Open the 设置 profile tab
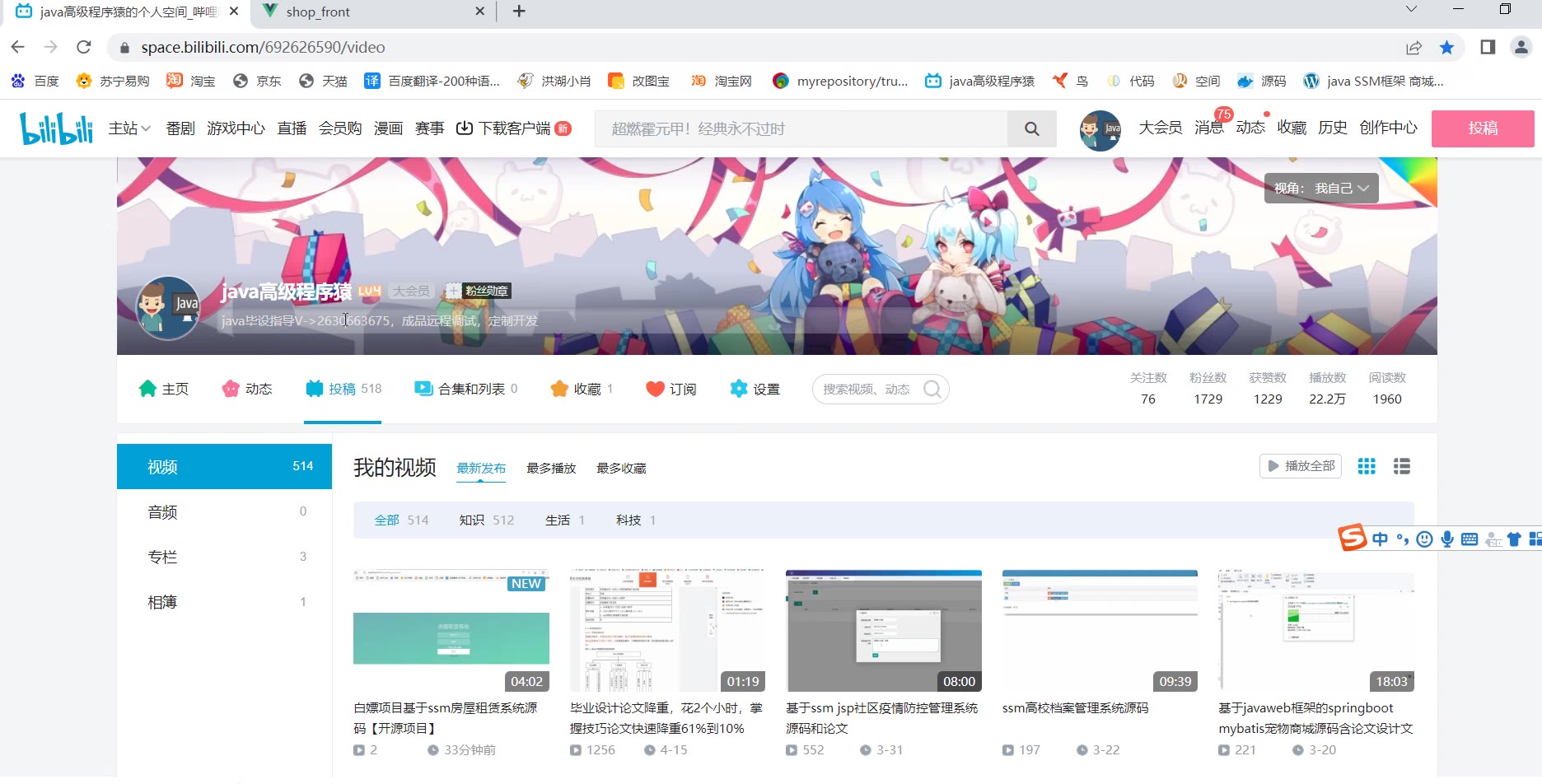Screen dimensions: 1542x784 755,389
